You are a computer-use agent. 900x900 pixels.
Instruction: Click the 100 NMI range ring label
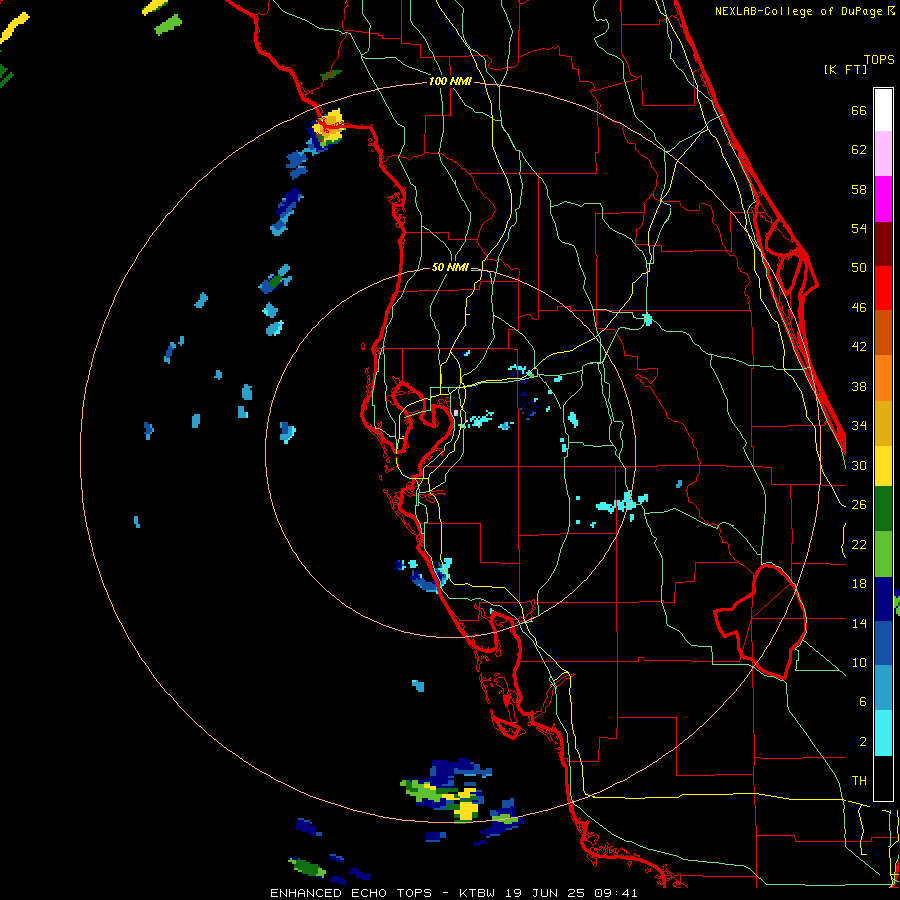coord(450,82)
